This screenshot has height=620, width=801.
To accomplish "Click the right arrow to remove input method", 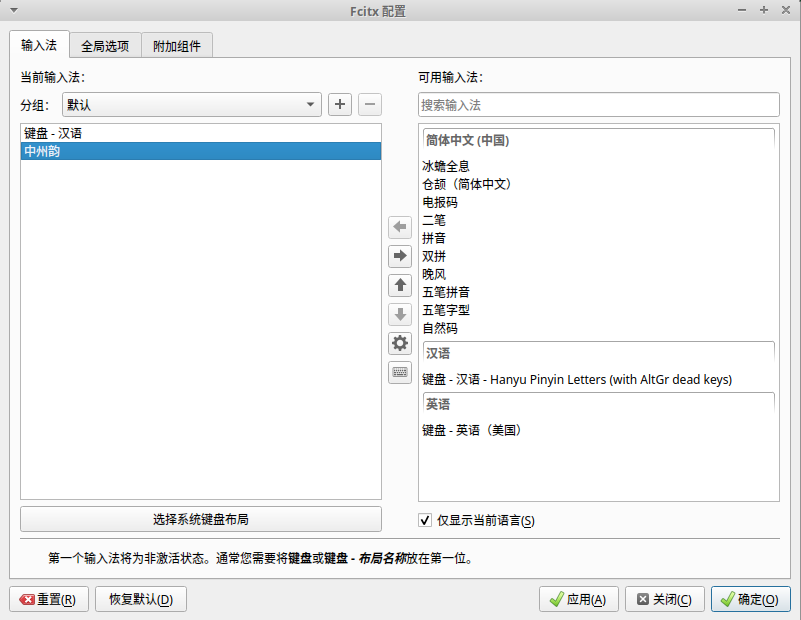I will tap(400, 256).
